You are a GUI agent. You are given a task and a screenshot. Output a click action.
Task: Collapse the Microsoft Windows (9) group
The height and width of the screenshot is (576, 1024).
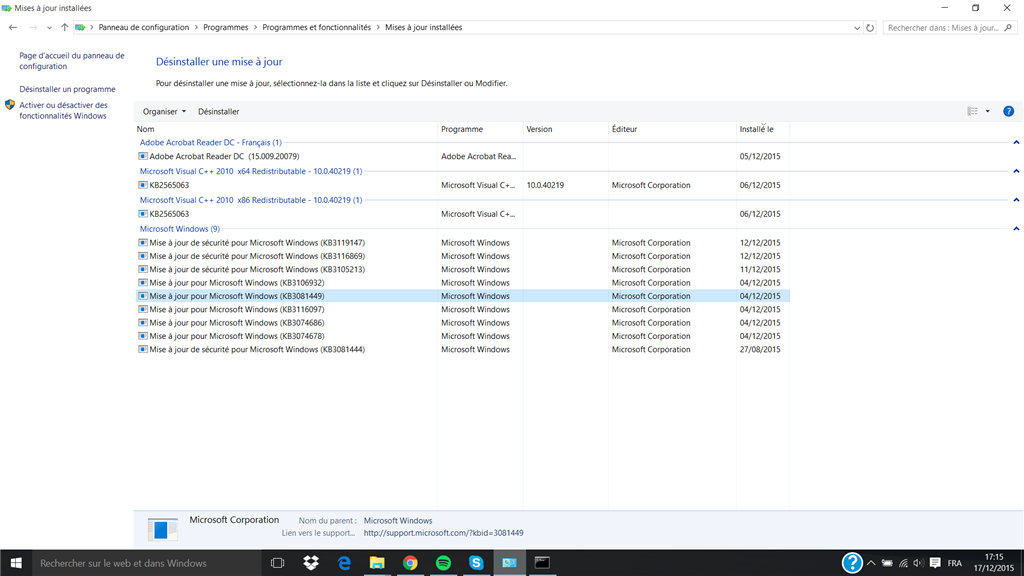[x=1016, y=229]
